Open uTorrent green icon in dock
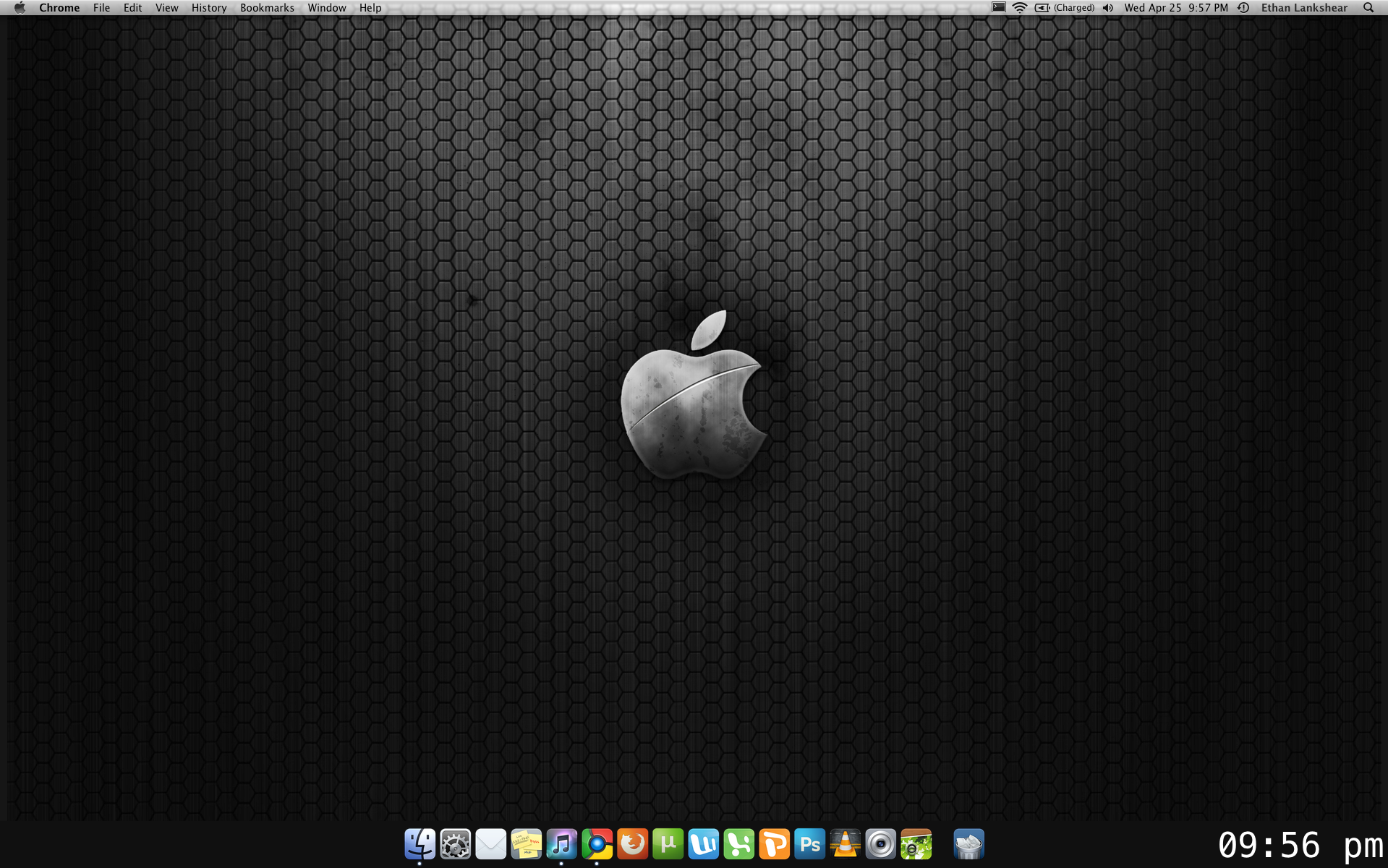 click(x=668, y=844)
